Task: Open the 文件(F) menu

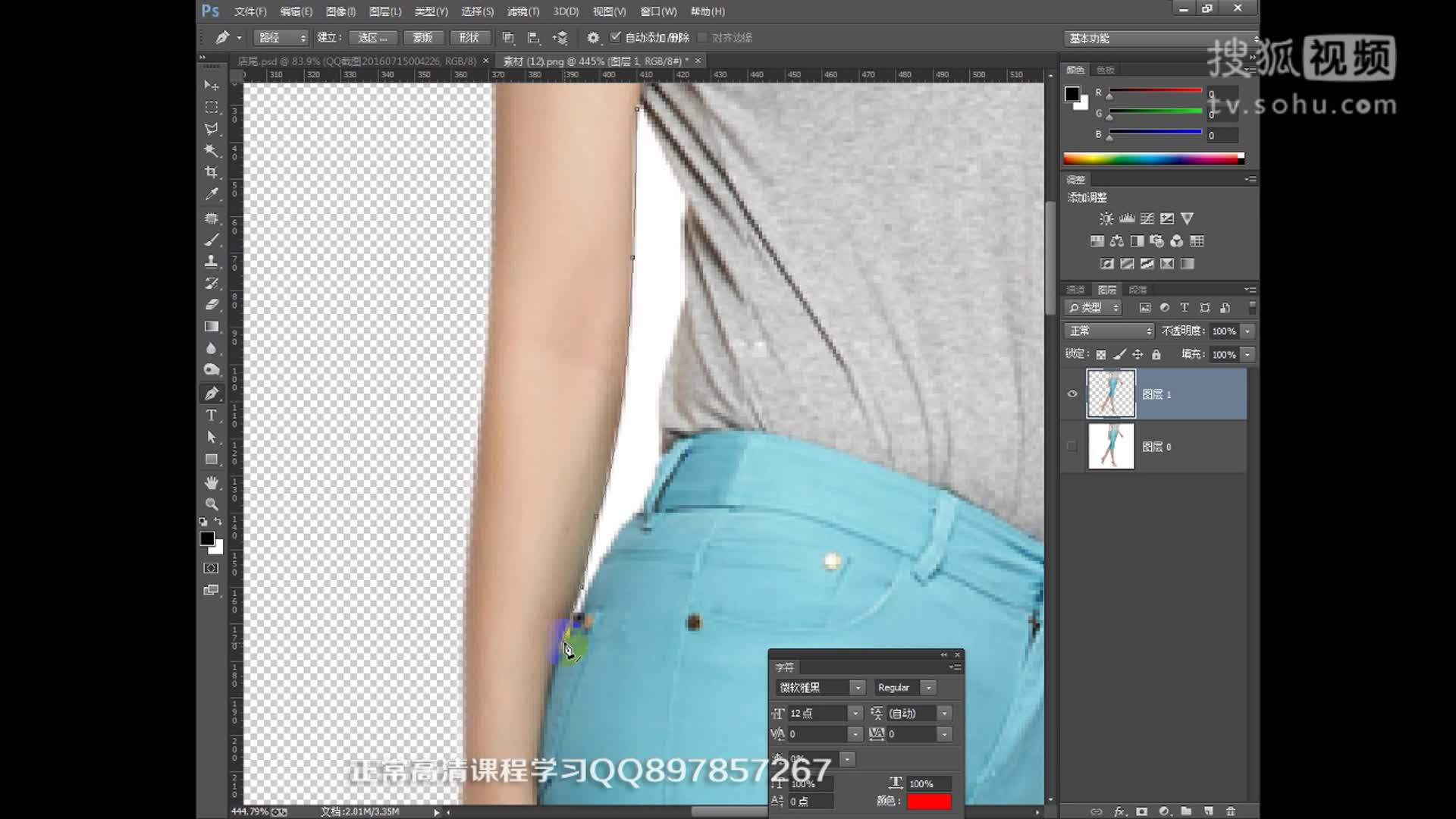Action: [250, 11]
